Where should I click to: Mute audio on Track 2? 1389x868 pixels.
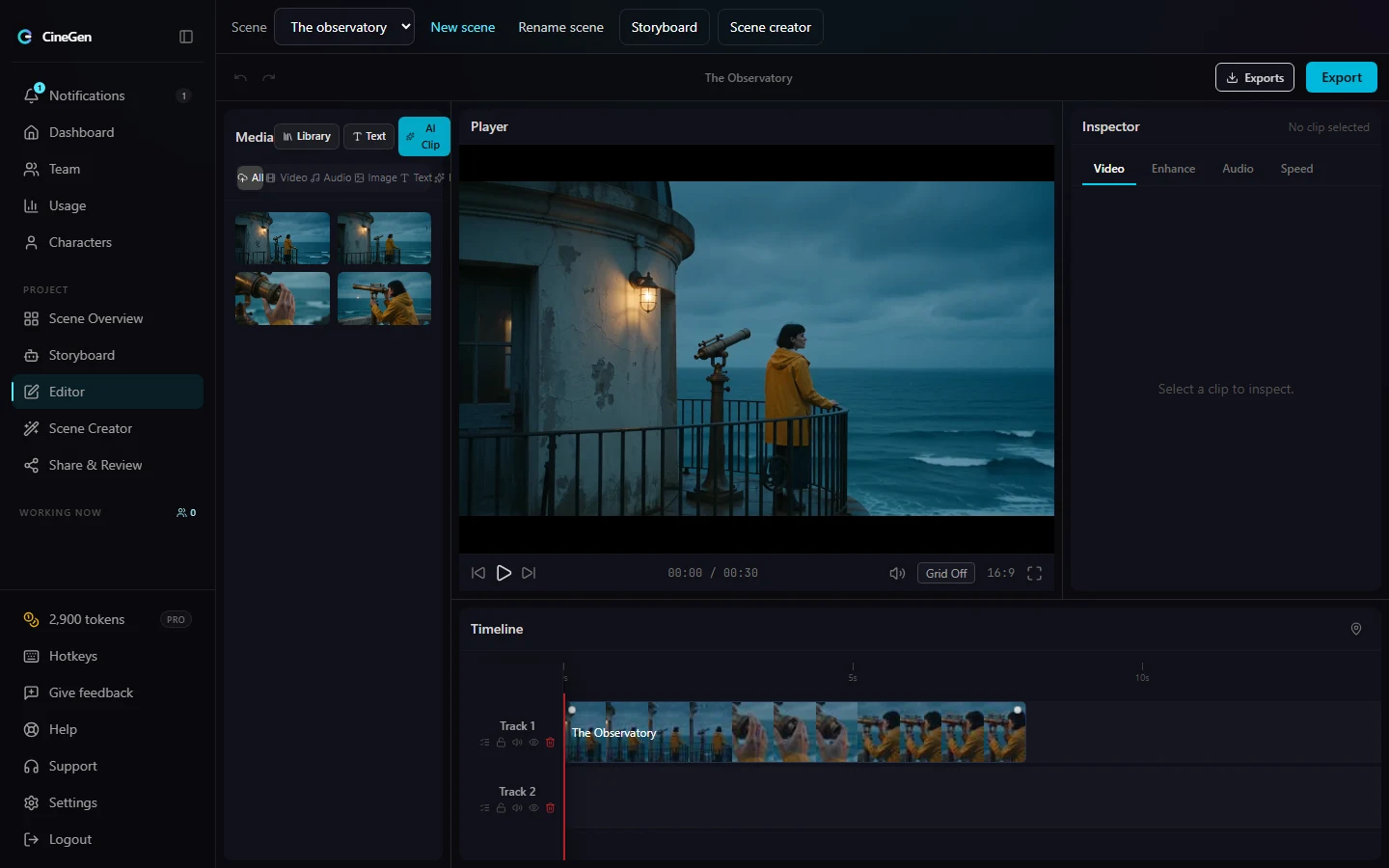[x=517, y=808]
